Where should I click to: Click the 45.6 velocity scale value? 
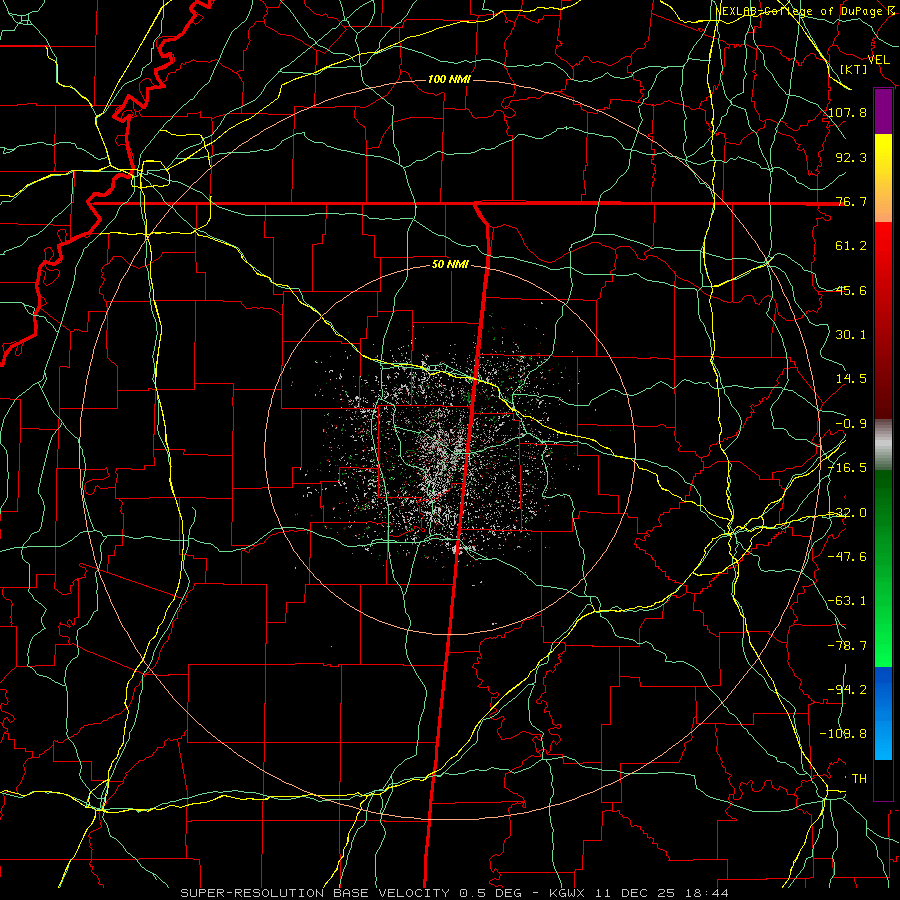[851, 290]
